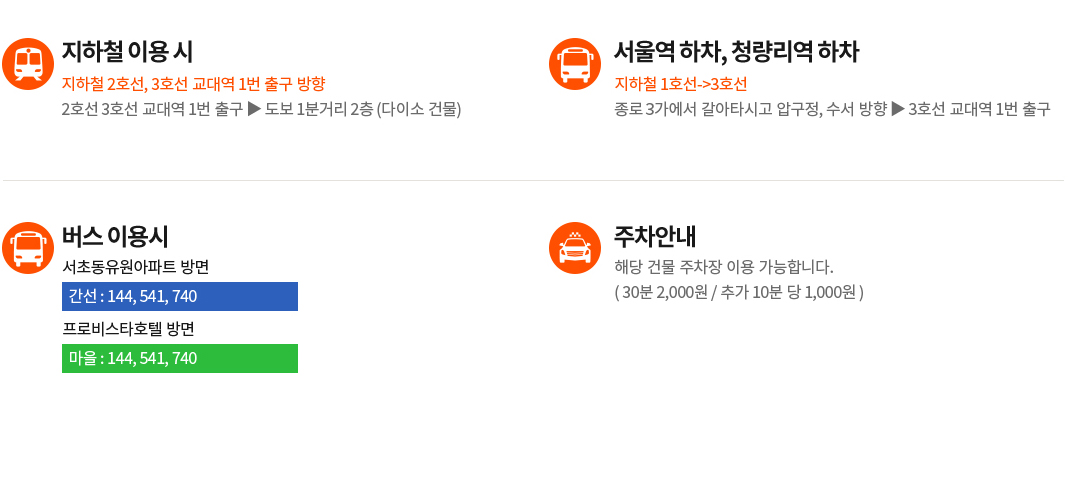Click the blue 간선 bus routes bar
The height and width of the screenshot is (502, 1068).
click(x=180, y=296)
